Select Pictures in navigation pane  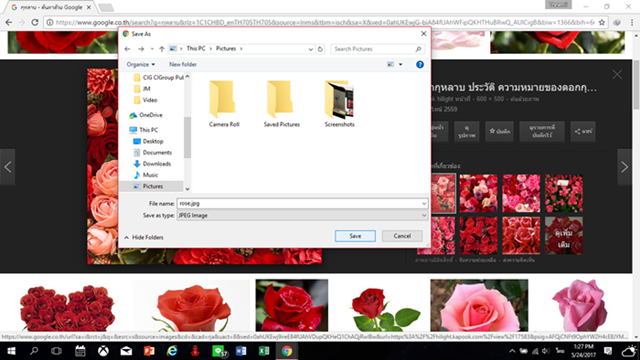tap(151, 186)
